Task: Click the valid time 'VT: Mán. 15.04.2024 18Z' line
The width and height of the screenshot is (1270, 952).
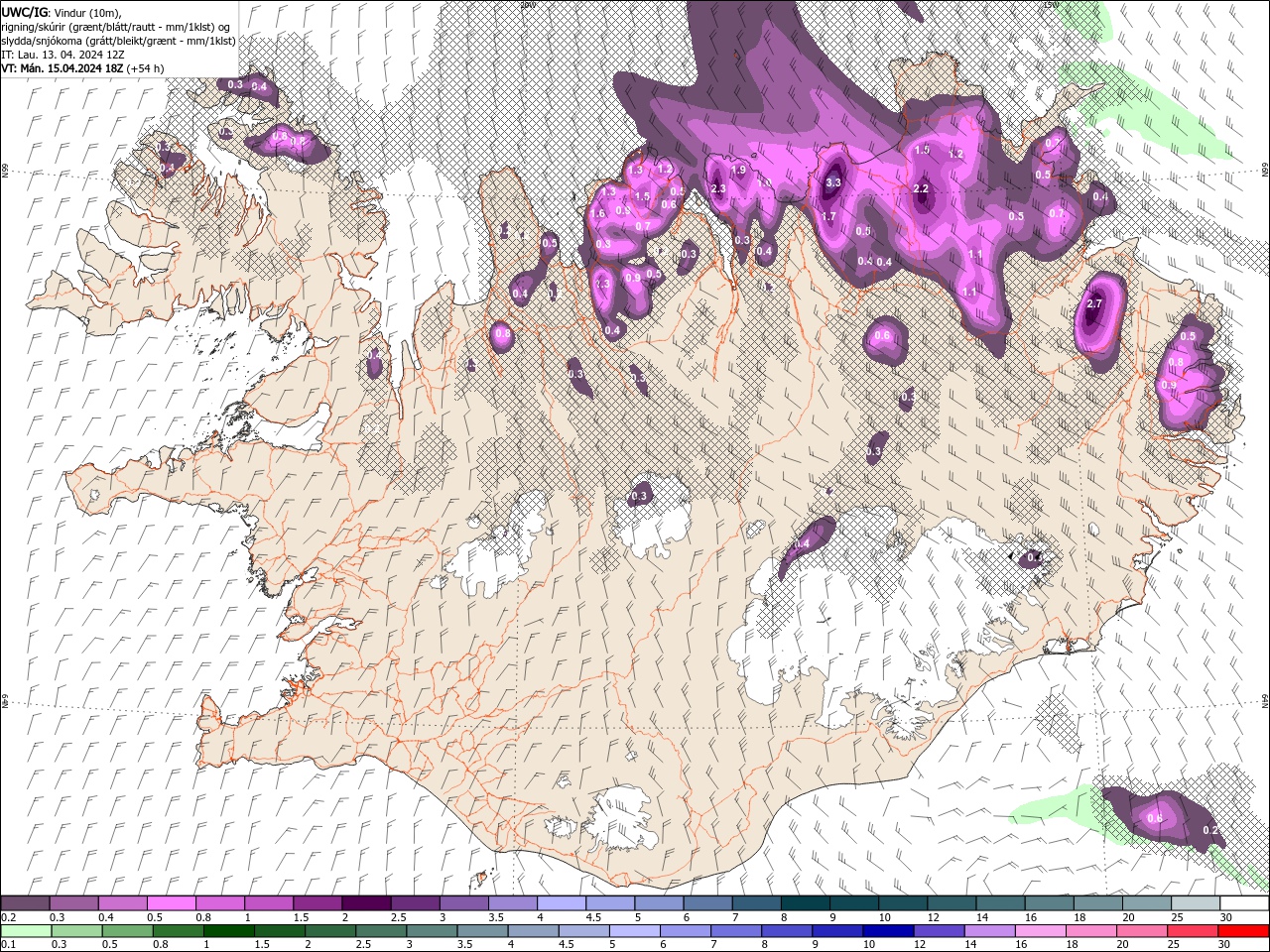Action: [62, 68]
